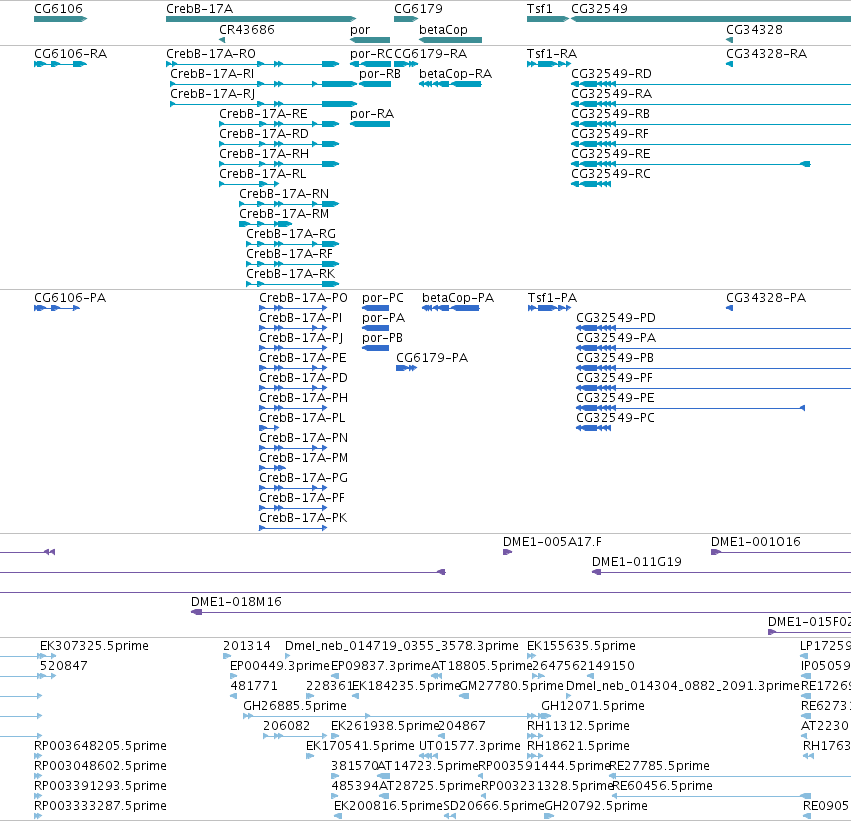851x821 pixels.
Task: Click transcript CrebB-17A-RJ
Action: point(263,104)
